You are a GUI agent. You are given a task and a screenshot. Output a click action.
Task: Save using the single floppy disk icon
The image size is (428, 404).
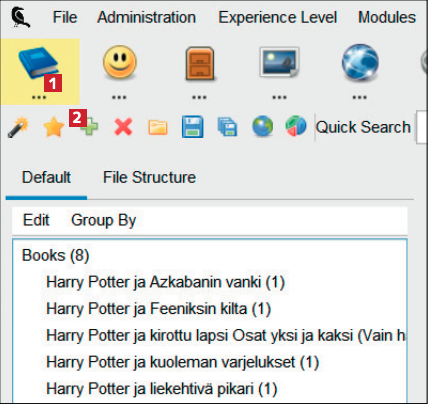192,127
